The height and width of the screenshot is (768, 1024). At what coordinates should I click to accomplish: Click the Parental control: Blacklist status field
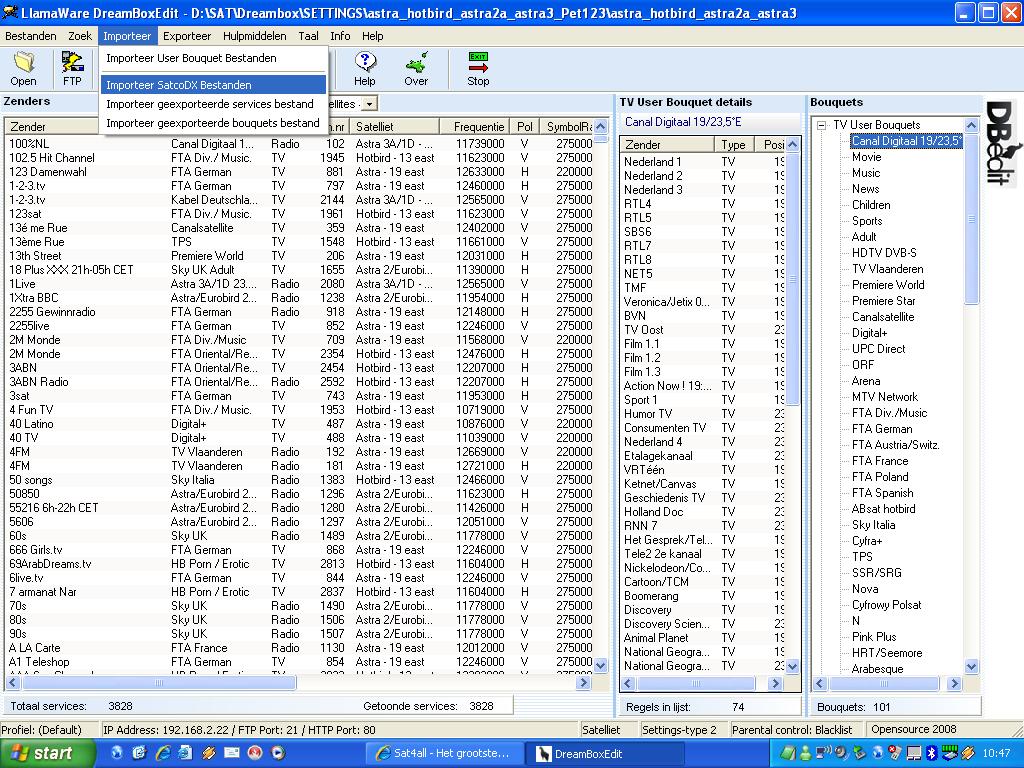pos(793,729)
